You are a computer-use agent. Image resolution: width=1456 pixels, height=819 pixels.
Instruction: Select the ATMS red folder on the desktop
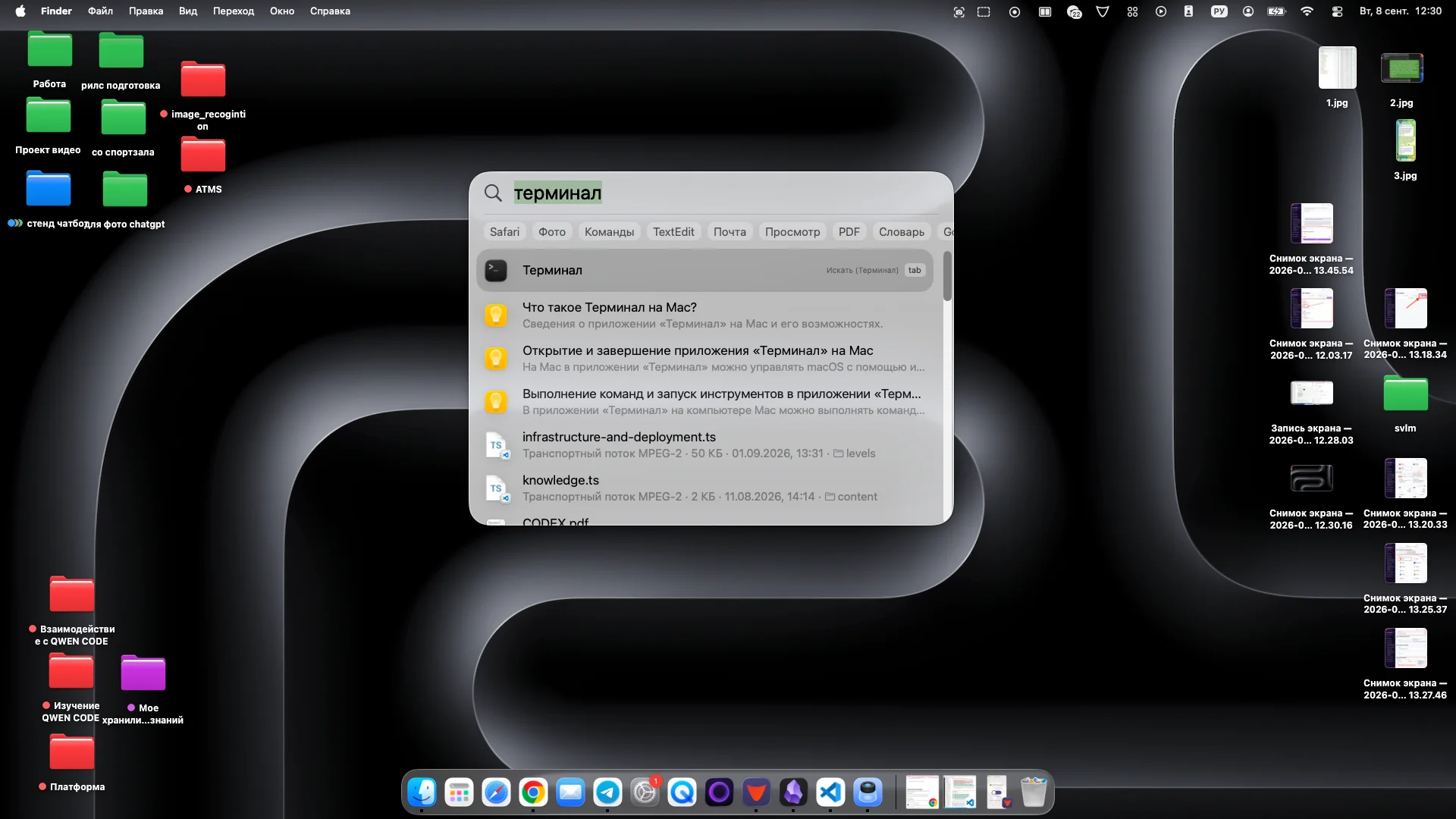(x=203, y=165)
